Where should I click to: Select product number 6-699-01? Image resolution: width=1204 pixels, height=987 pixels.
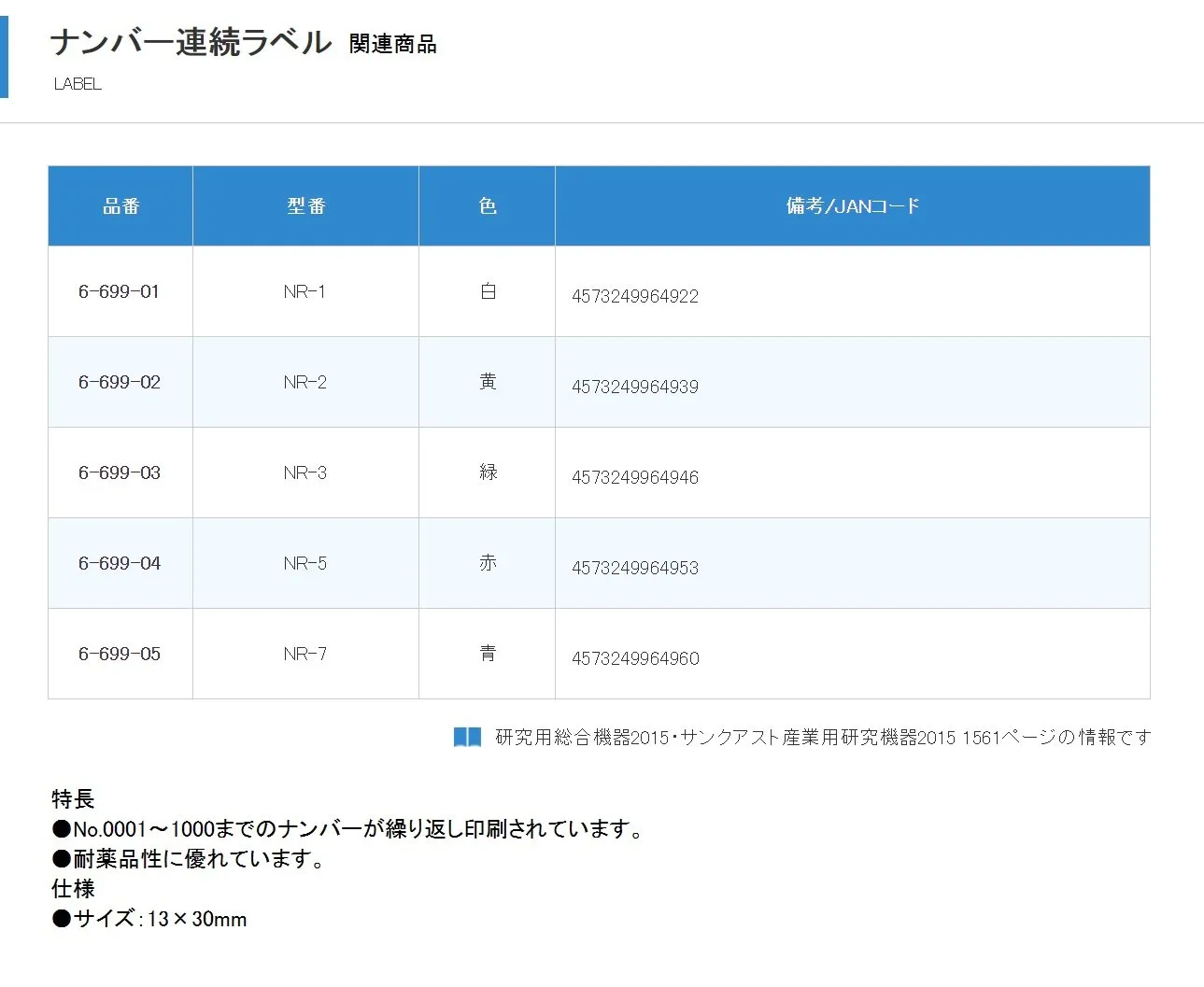(119, 291)
